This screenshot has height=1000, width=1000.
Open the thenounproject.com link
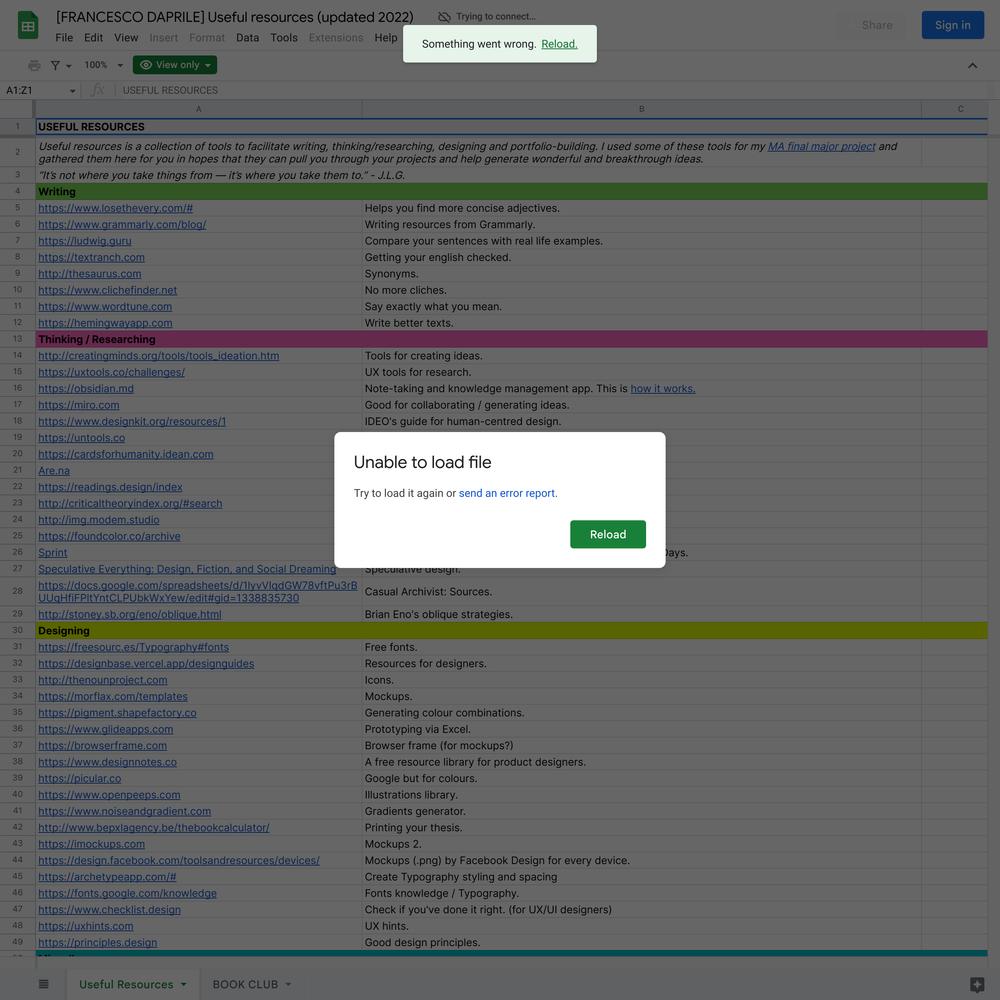[103, 680]
